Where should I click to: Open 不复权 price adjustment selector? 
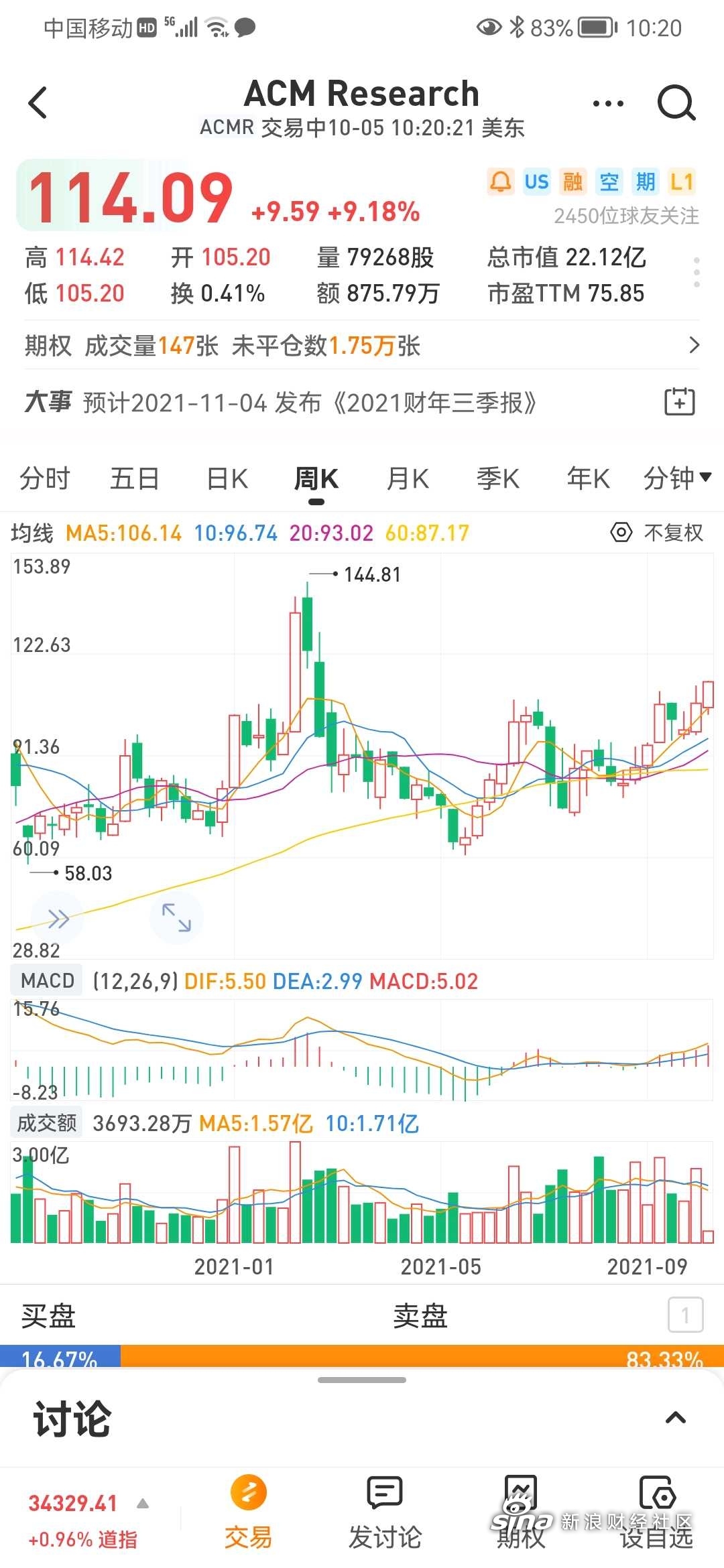tap(673, 533)
